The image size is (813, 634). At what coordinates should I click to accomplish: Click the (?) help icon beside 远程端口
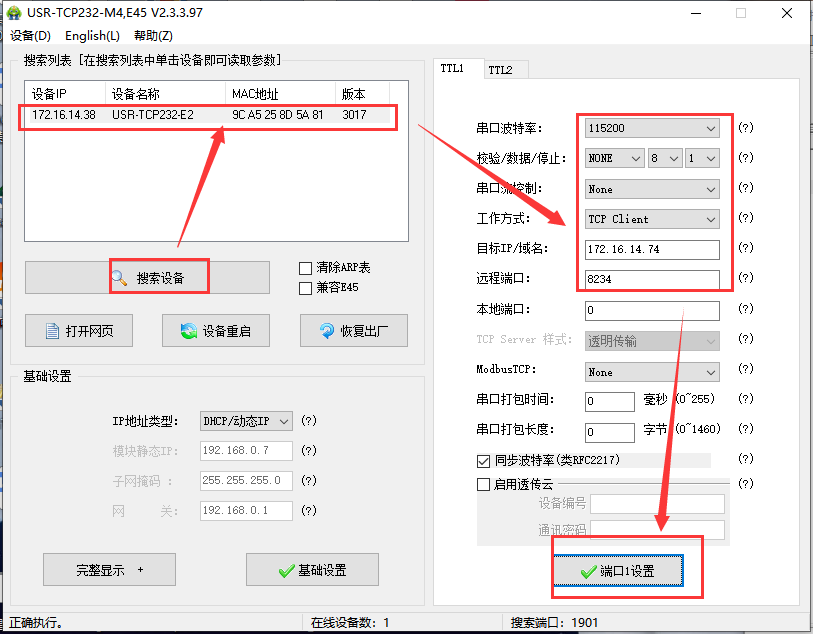point(745,279)
